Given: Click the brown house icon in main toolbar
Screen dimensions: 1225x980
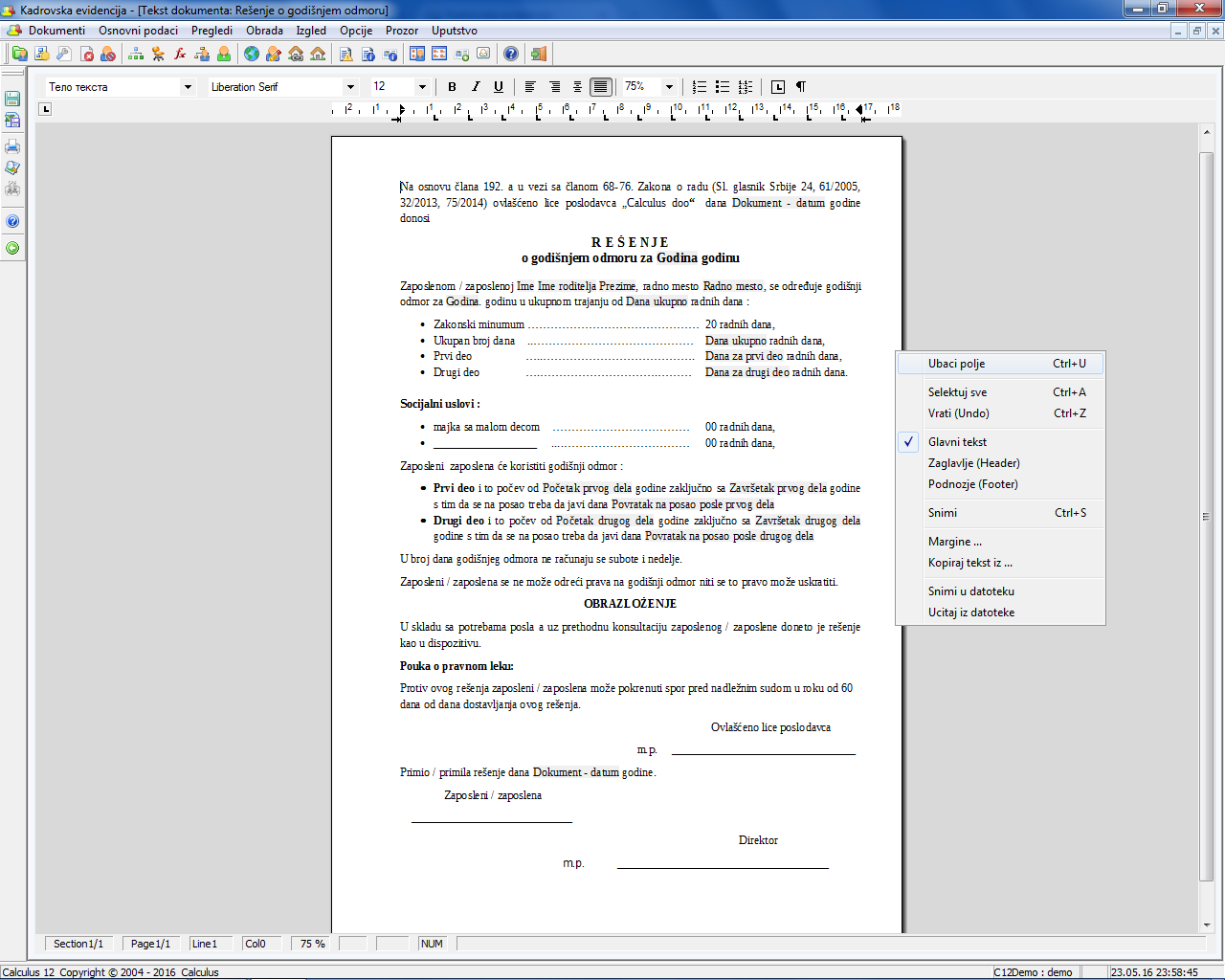Looking at the screenshot, I should 318,54.
